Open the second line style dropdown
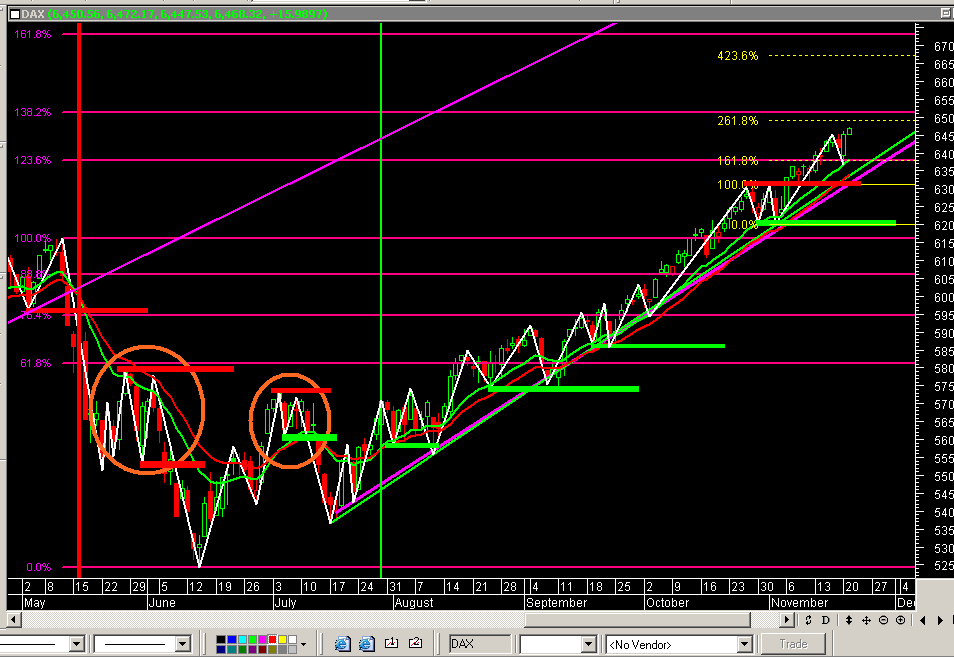954x658 pixels. (140, 644)
